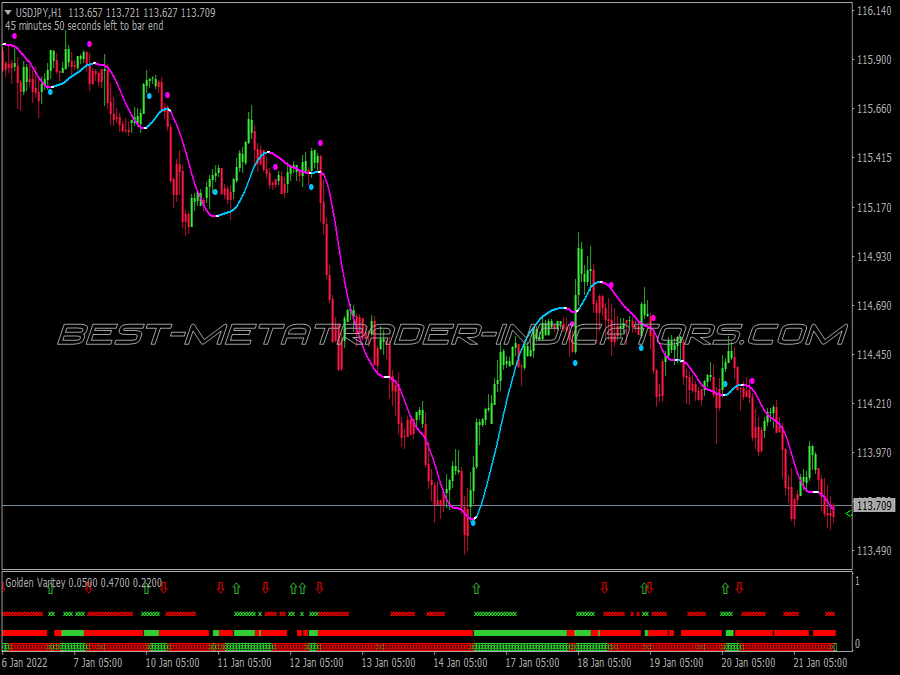Click the 115.900 price scale value
The image size is (900, 675).
874,60
